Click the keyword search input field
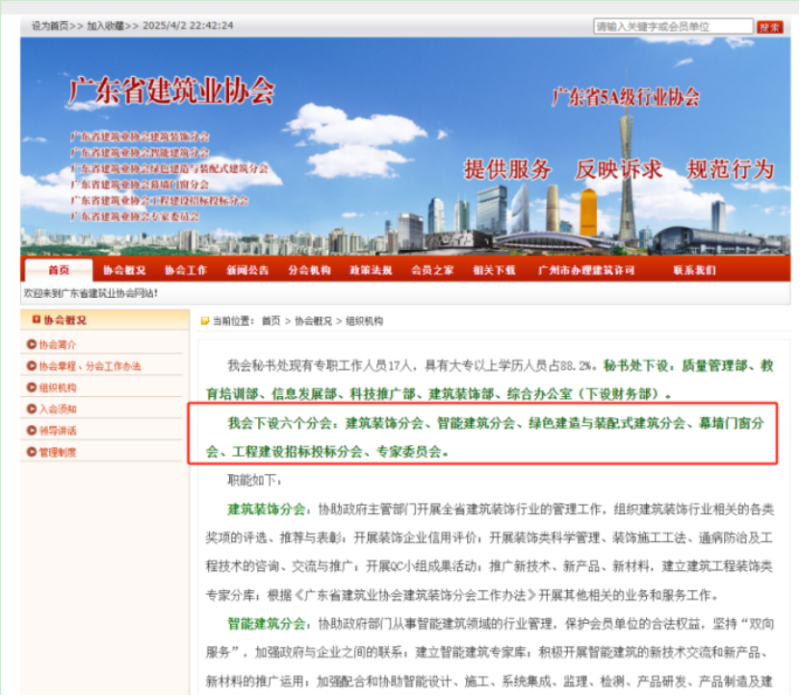This screenshot has height=696, width=800. pos(673,27)
